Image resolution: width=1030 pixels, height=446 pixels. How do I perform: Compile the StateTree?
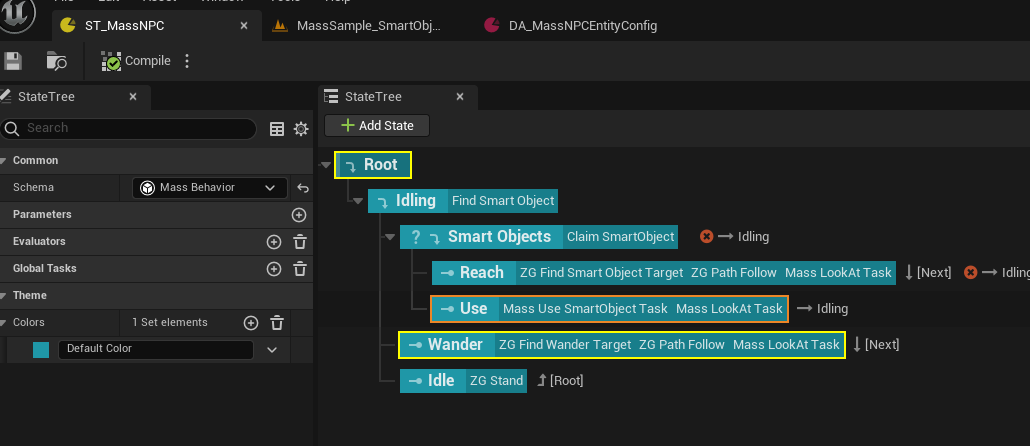coord(136,61)
